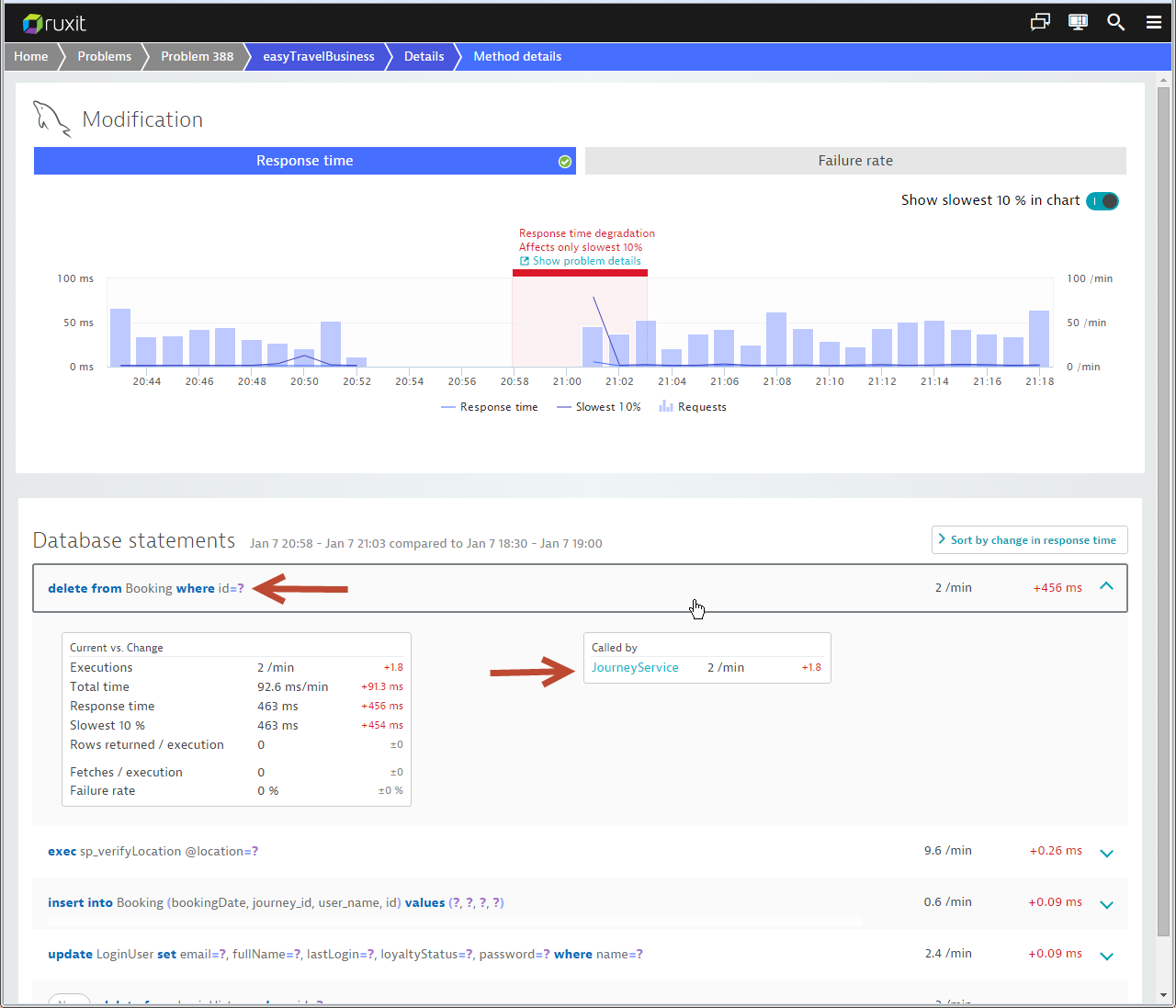Screen dimensions: 1176x1008
Task: Click the Database statements heading
Action: point(134,540)
